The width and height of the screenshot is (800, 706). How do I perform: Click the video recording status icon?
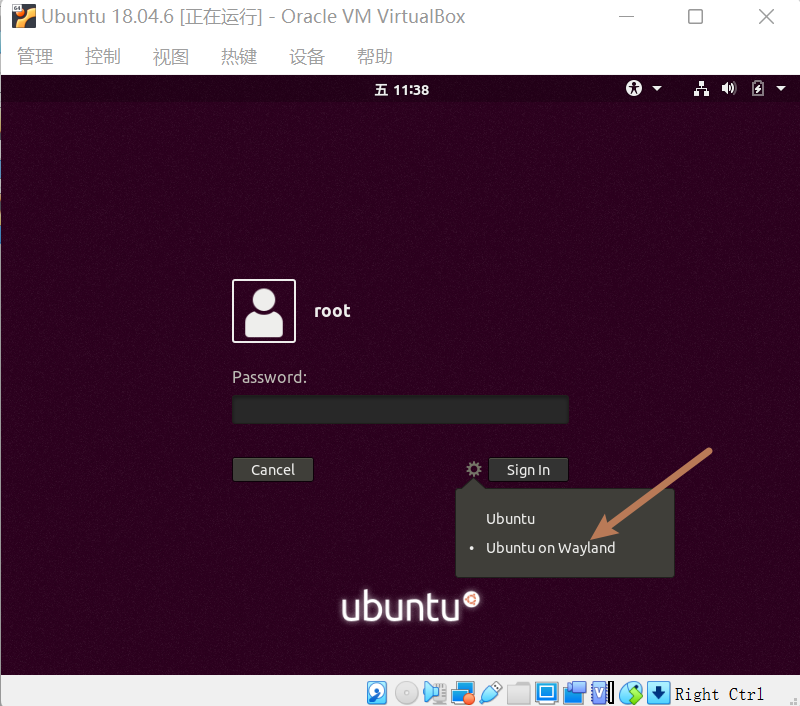tap(574, 693)
